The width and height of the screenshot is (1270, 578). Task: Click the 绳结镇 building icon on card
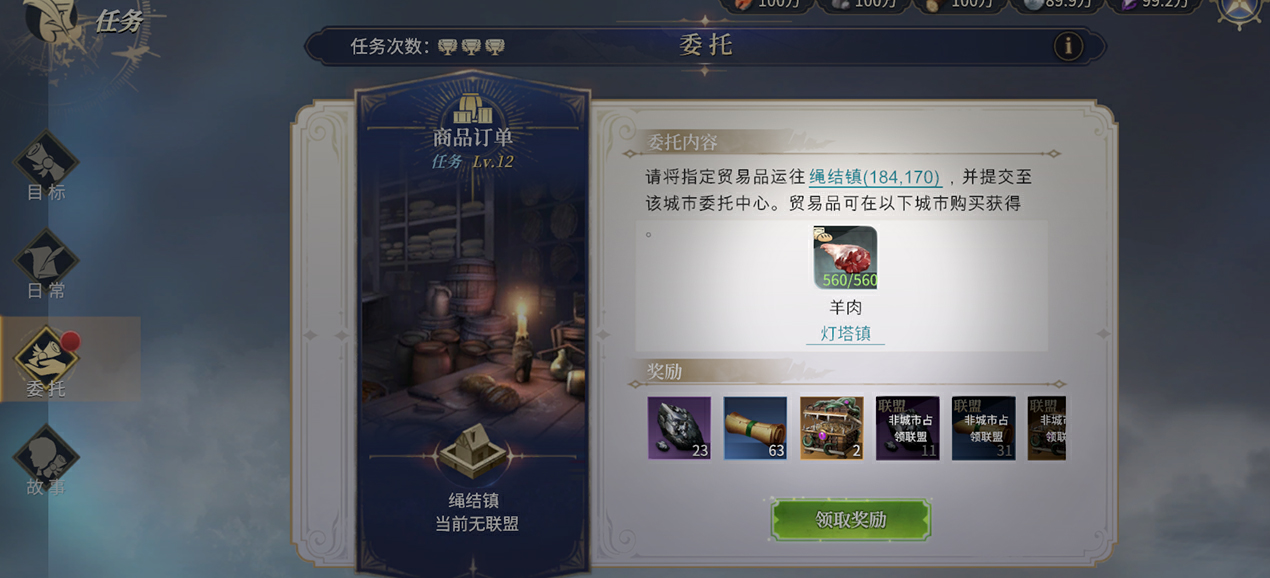tap(472, 451)
